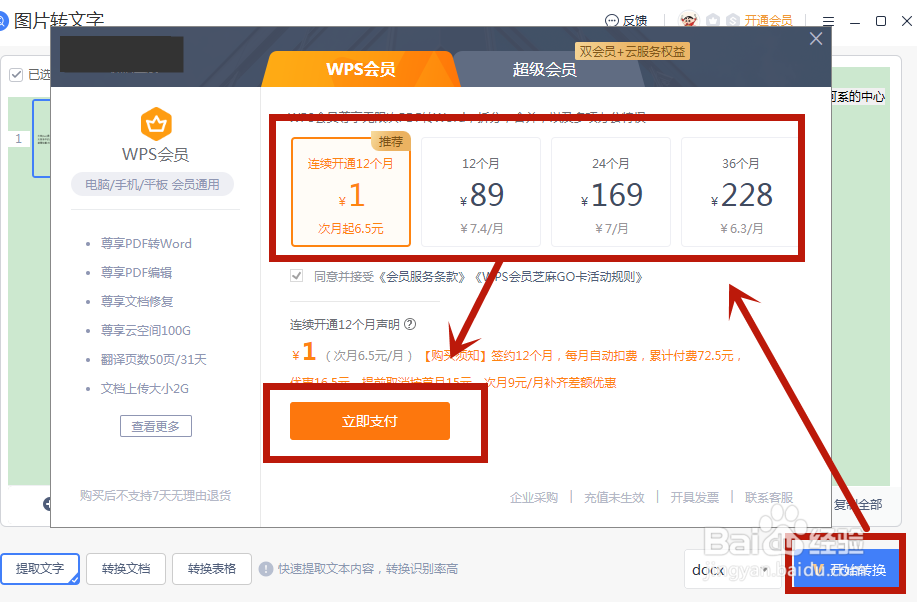
Task: Click the shield badge icon beside the avatar
Action: click(713, 20)
